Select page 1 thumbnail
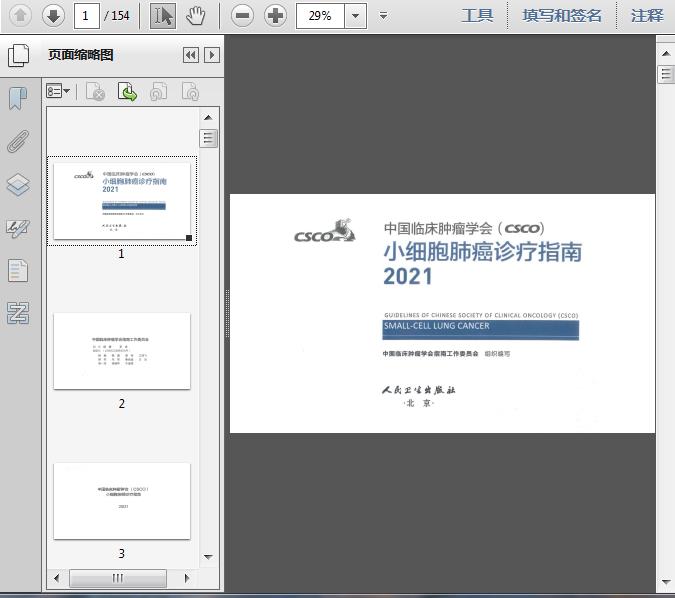Image resolution: width=675 pixels, height=598 pixels. click(122, 201)
